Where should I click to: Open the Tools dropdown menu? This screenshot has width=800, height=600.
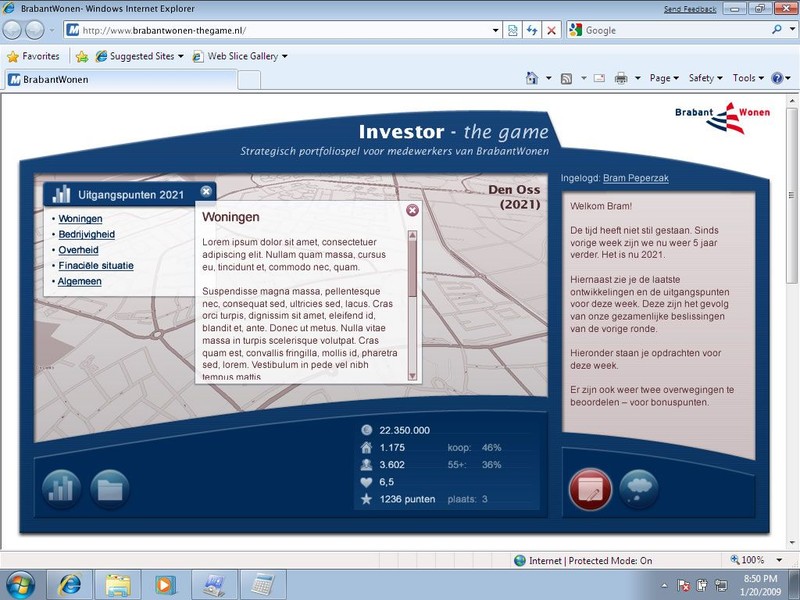748,78
